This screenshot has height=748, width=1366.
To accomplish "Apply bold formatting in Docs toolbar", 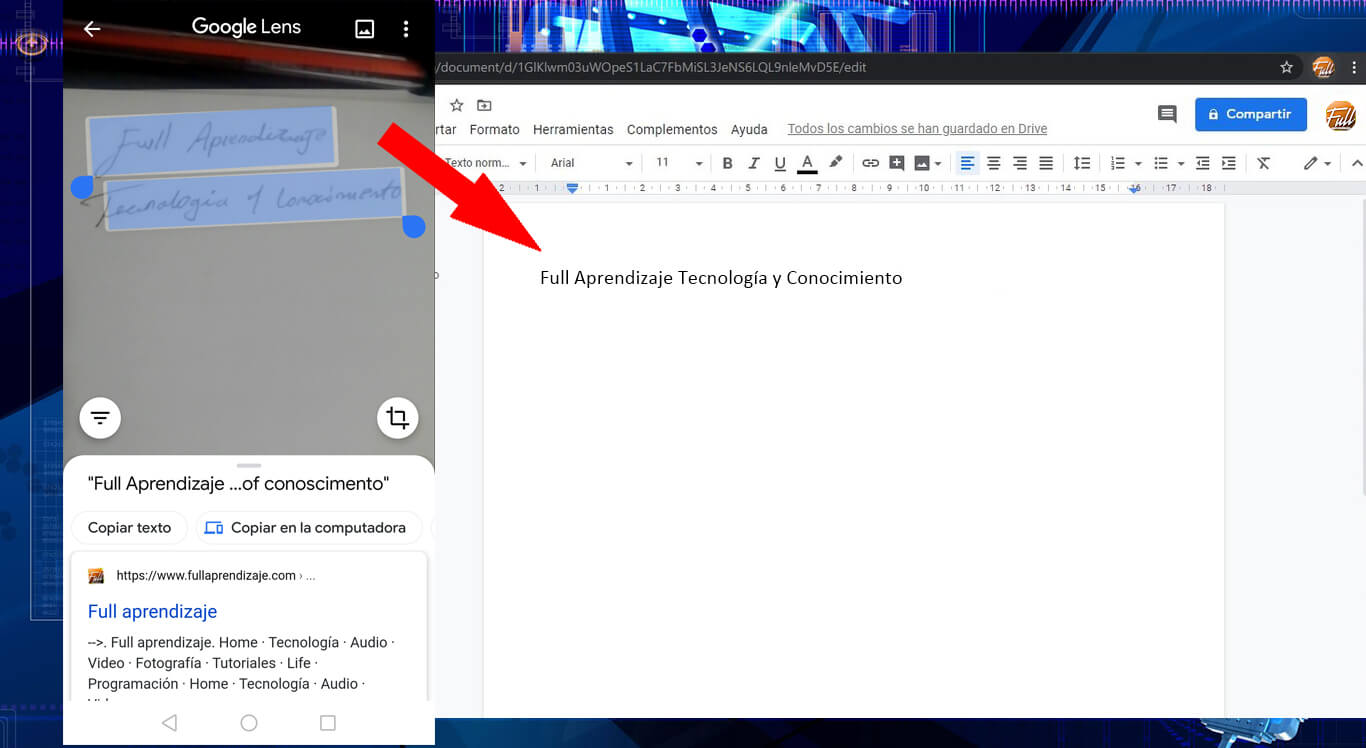I will (728, 163).
